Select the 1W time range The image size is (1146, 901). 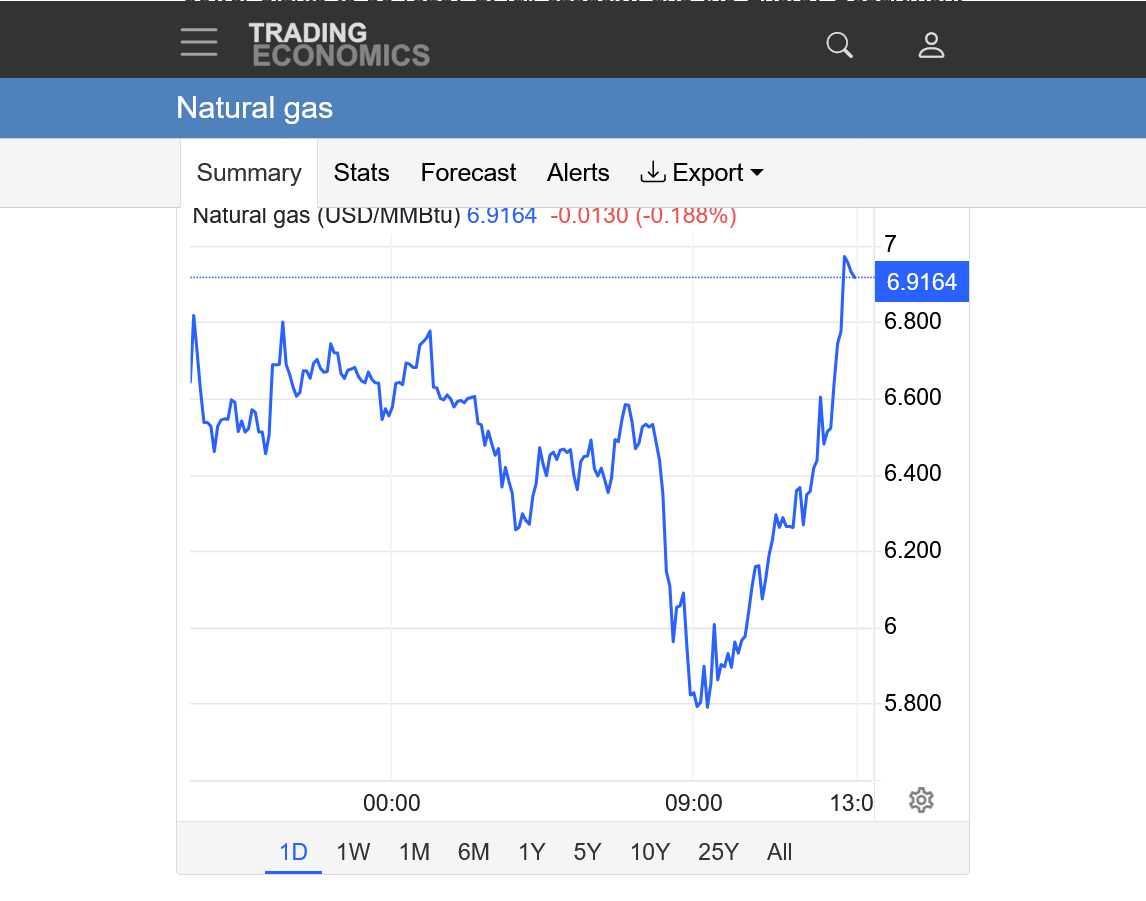(353, 852)
